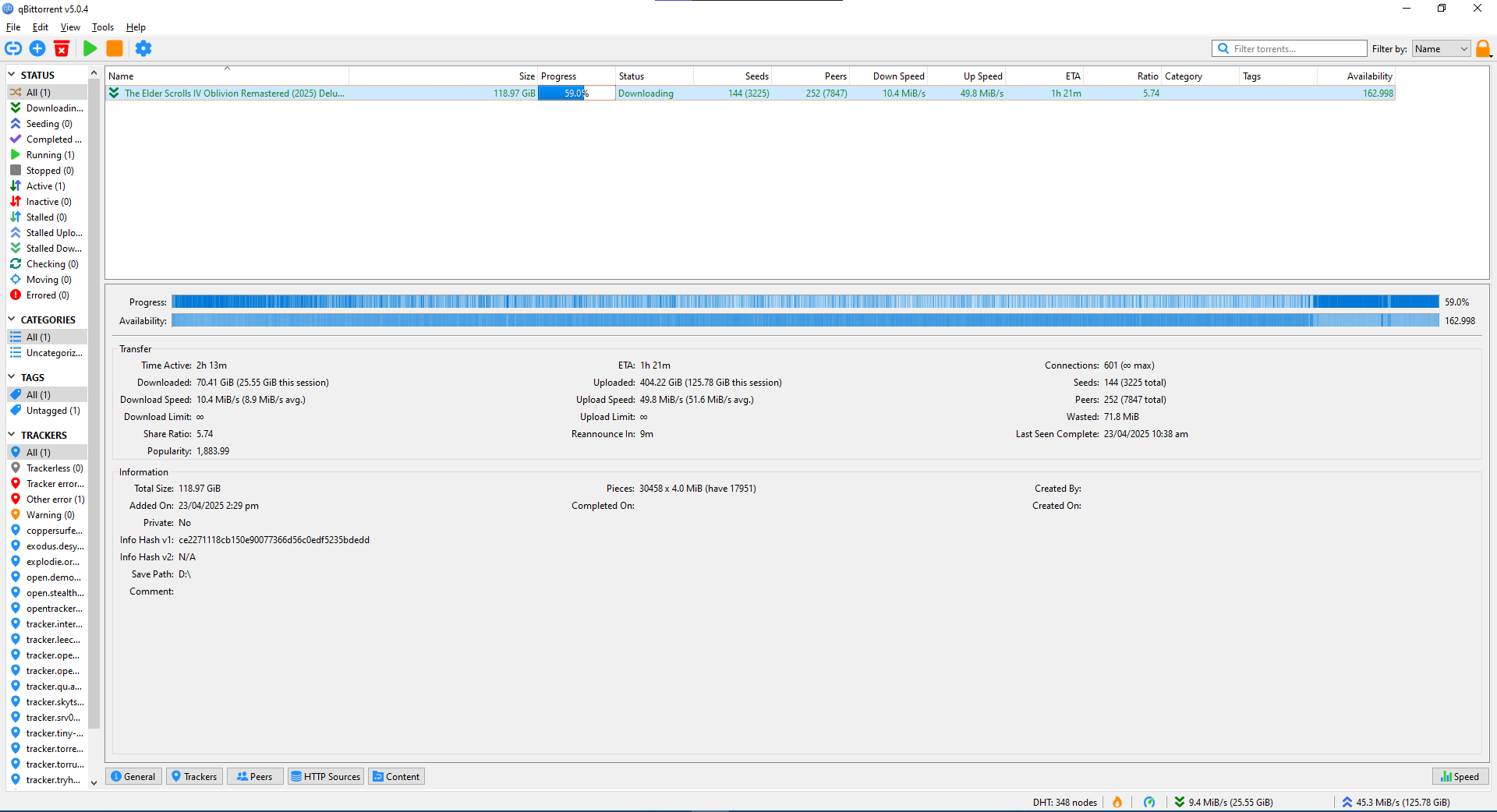
Task: Switch to the Trackers tab
Action: (194, 776)
